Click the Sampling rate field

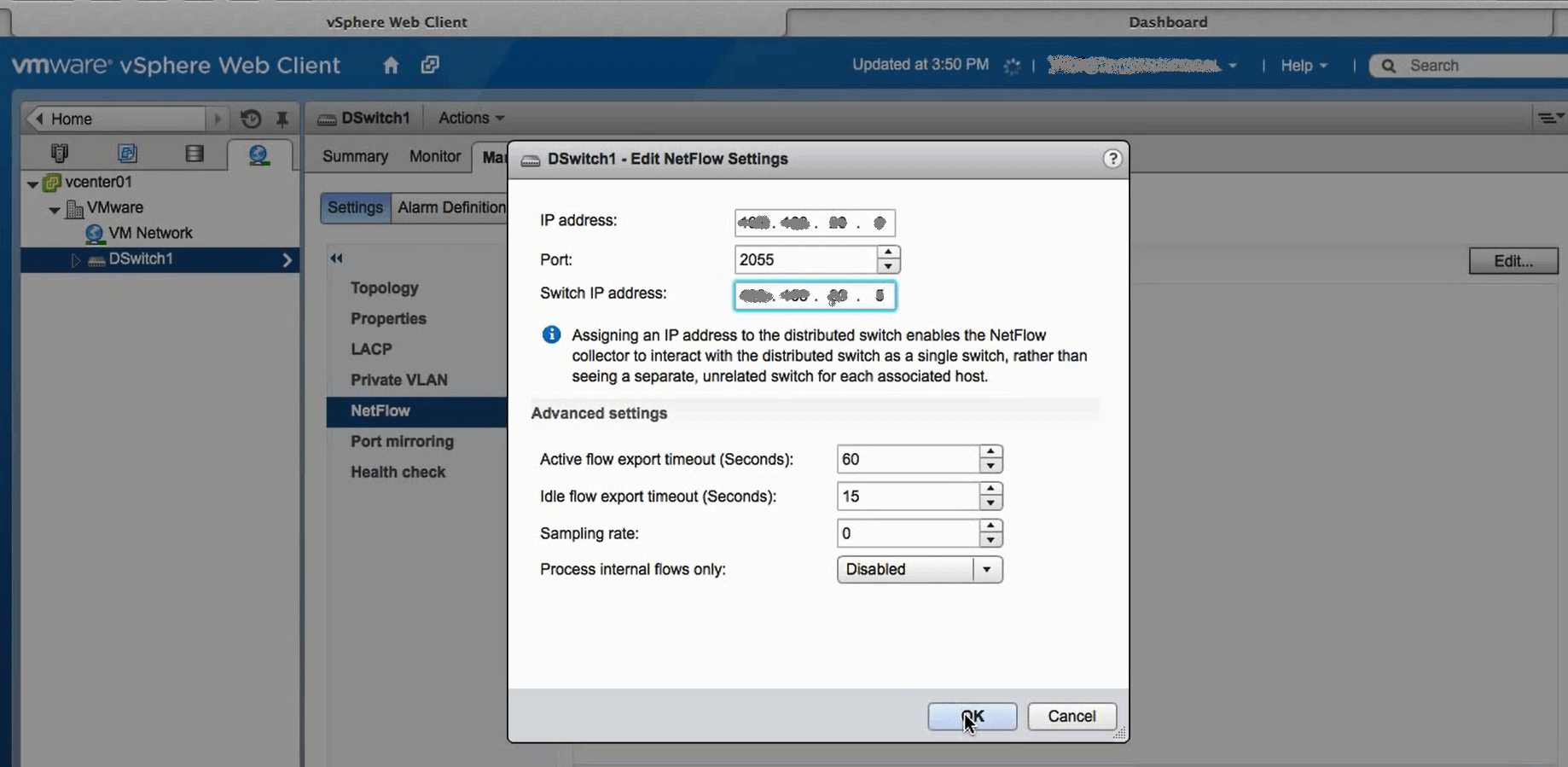(x=908, y=533)
